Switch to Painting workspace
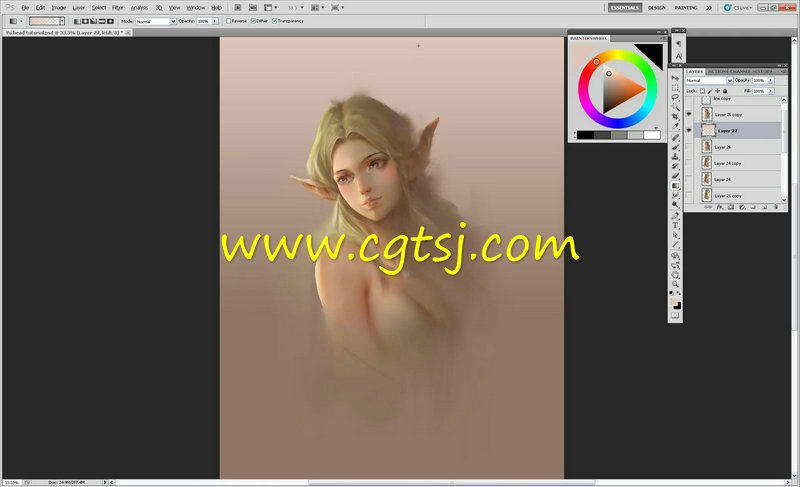The width and height of the screenshot is (800, 487). point(686,8)
